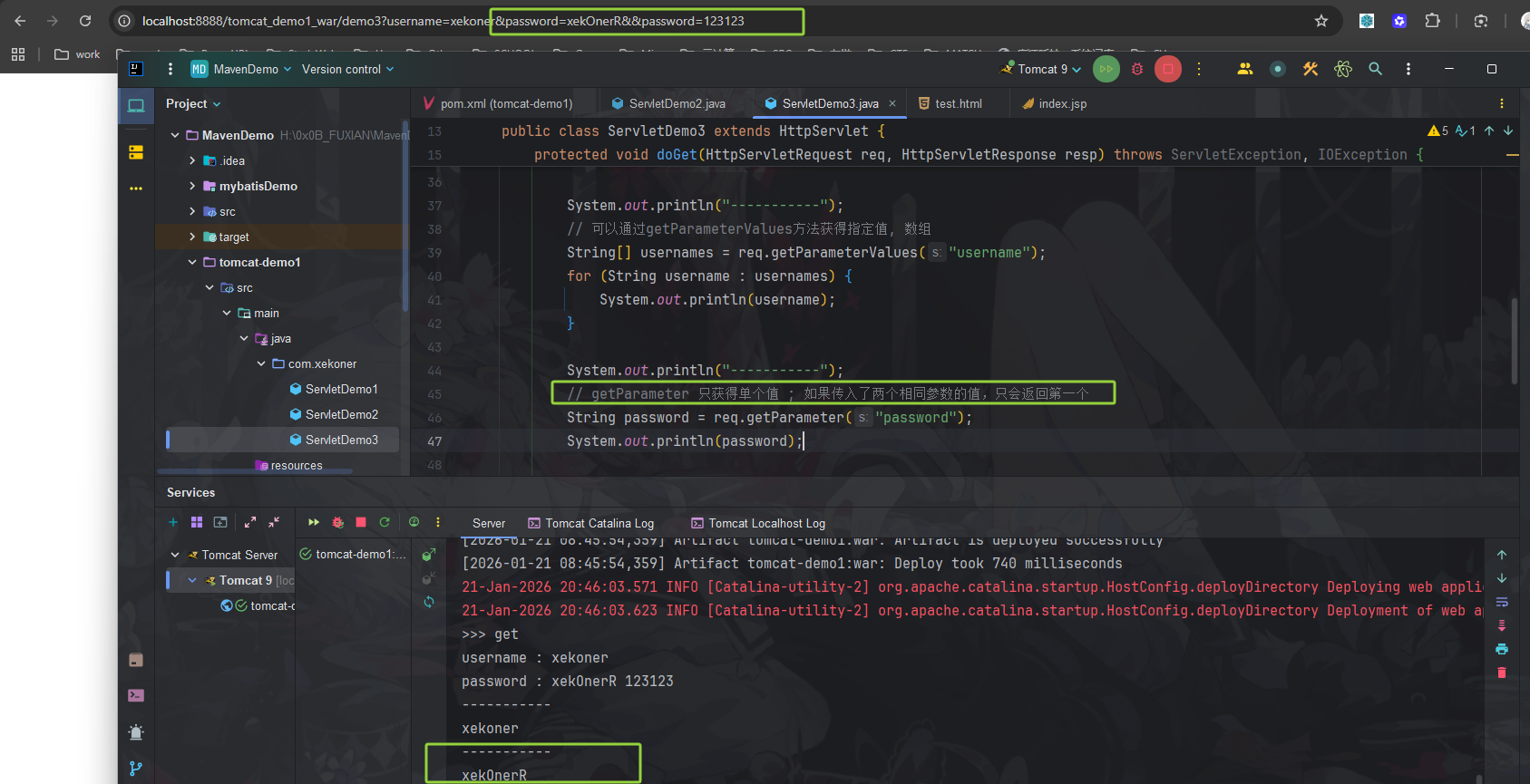This screenshot has width=1530, height=784.
Task: Expand the .idea folder
Action: [x=192, y=160]
